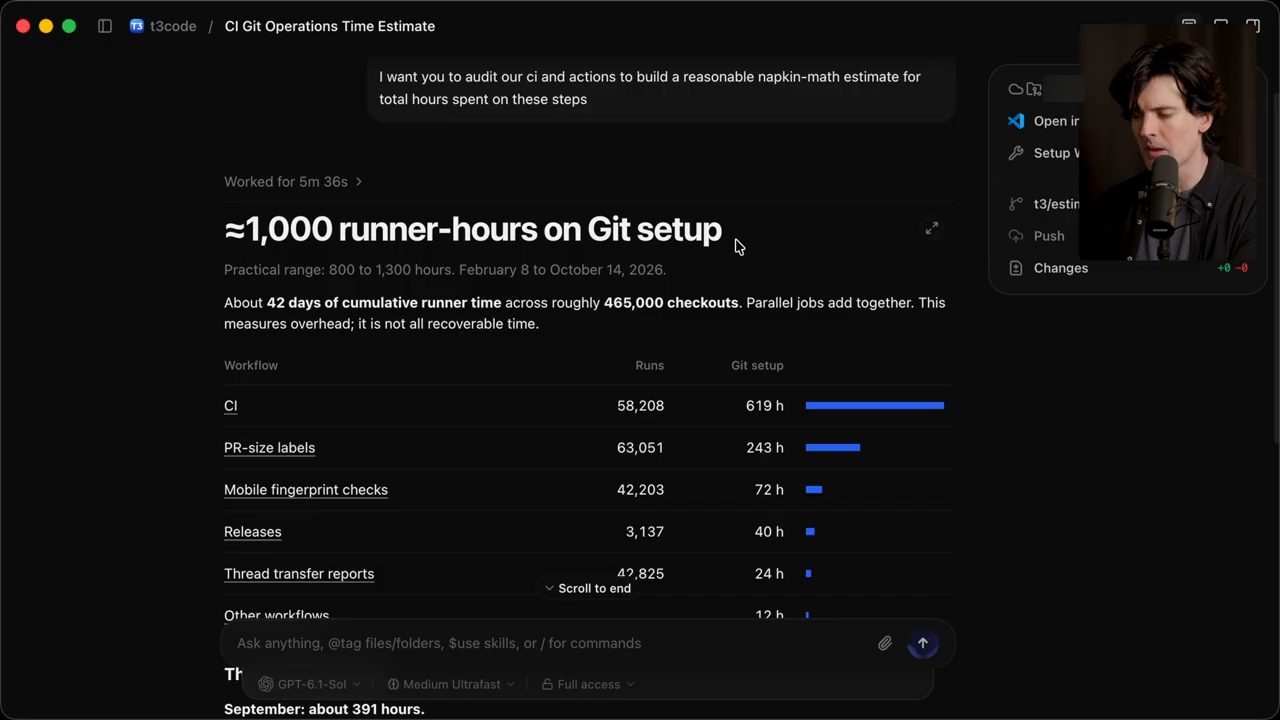Select the t3/estim branch item

[x=1044, y=204]
